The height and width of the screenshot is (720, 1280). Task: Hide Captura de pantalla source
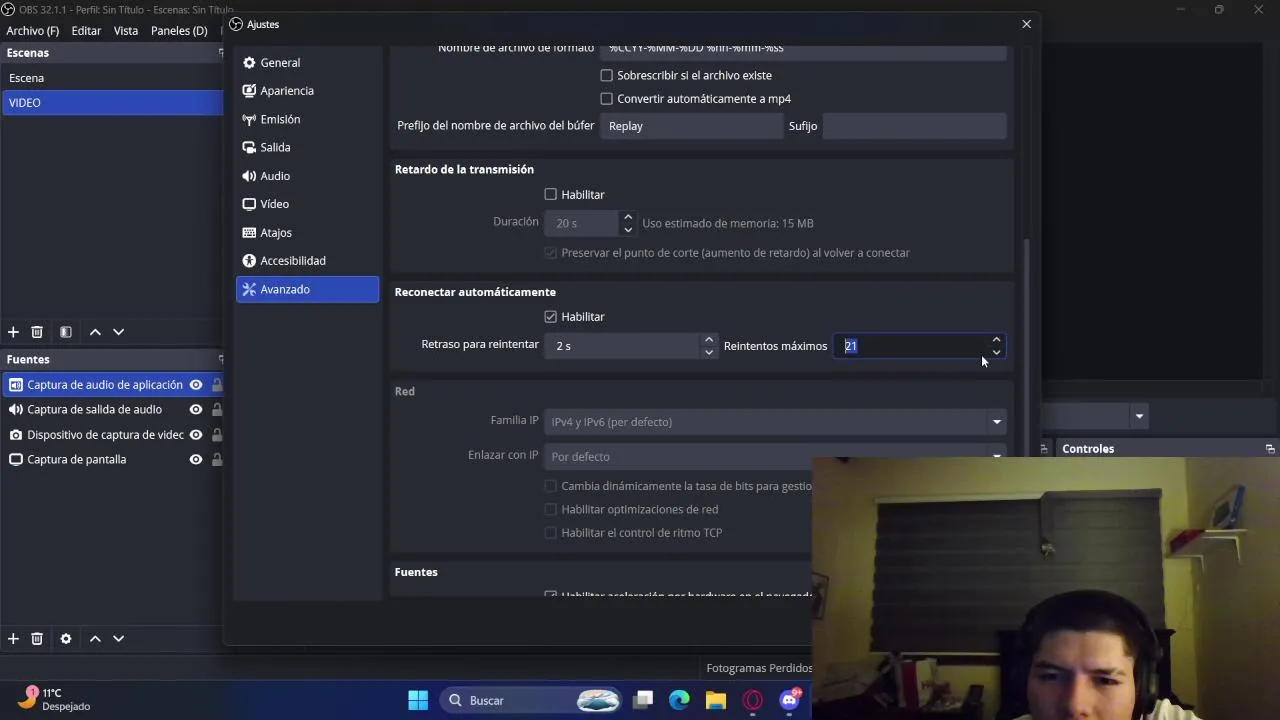(x=196, y=460)
